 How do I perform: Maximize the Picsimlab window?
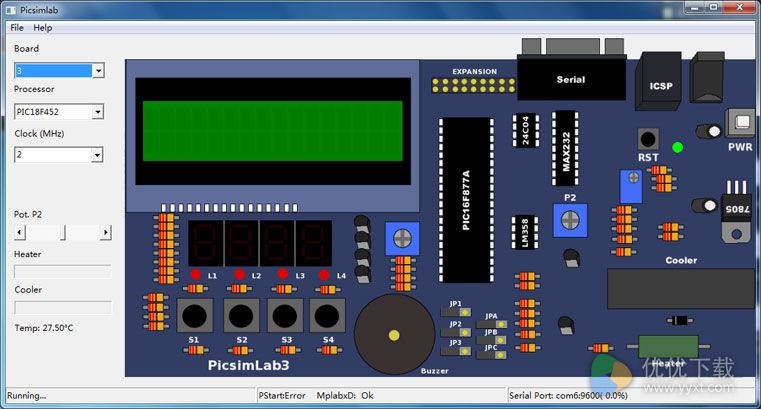(713, 7)
